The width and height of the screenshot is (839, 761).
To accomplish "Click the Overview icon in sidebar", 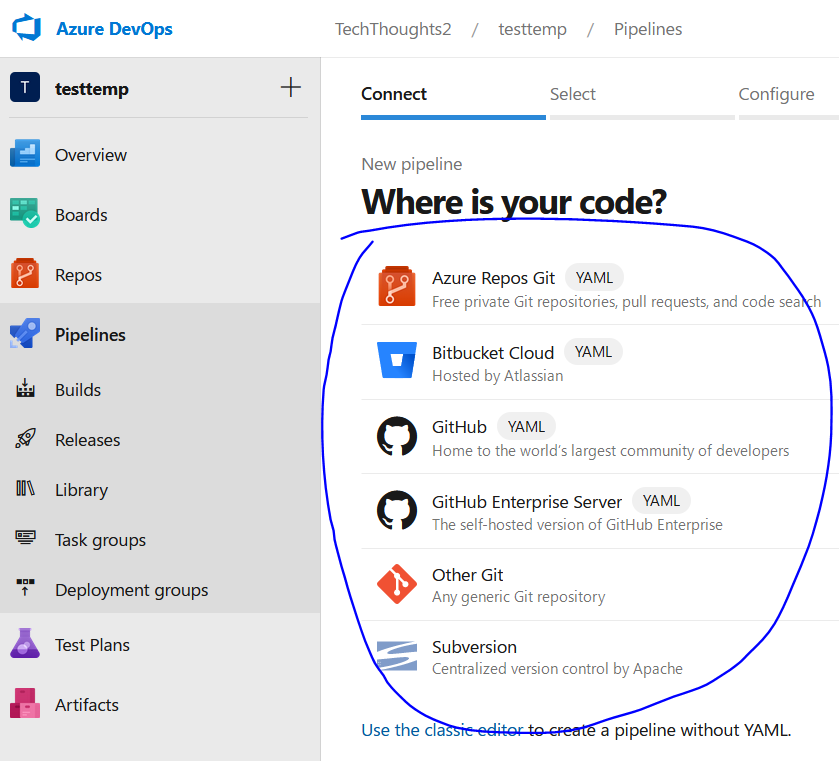I will pyautogui.click(x=25, y=154).
